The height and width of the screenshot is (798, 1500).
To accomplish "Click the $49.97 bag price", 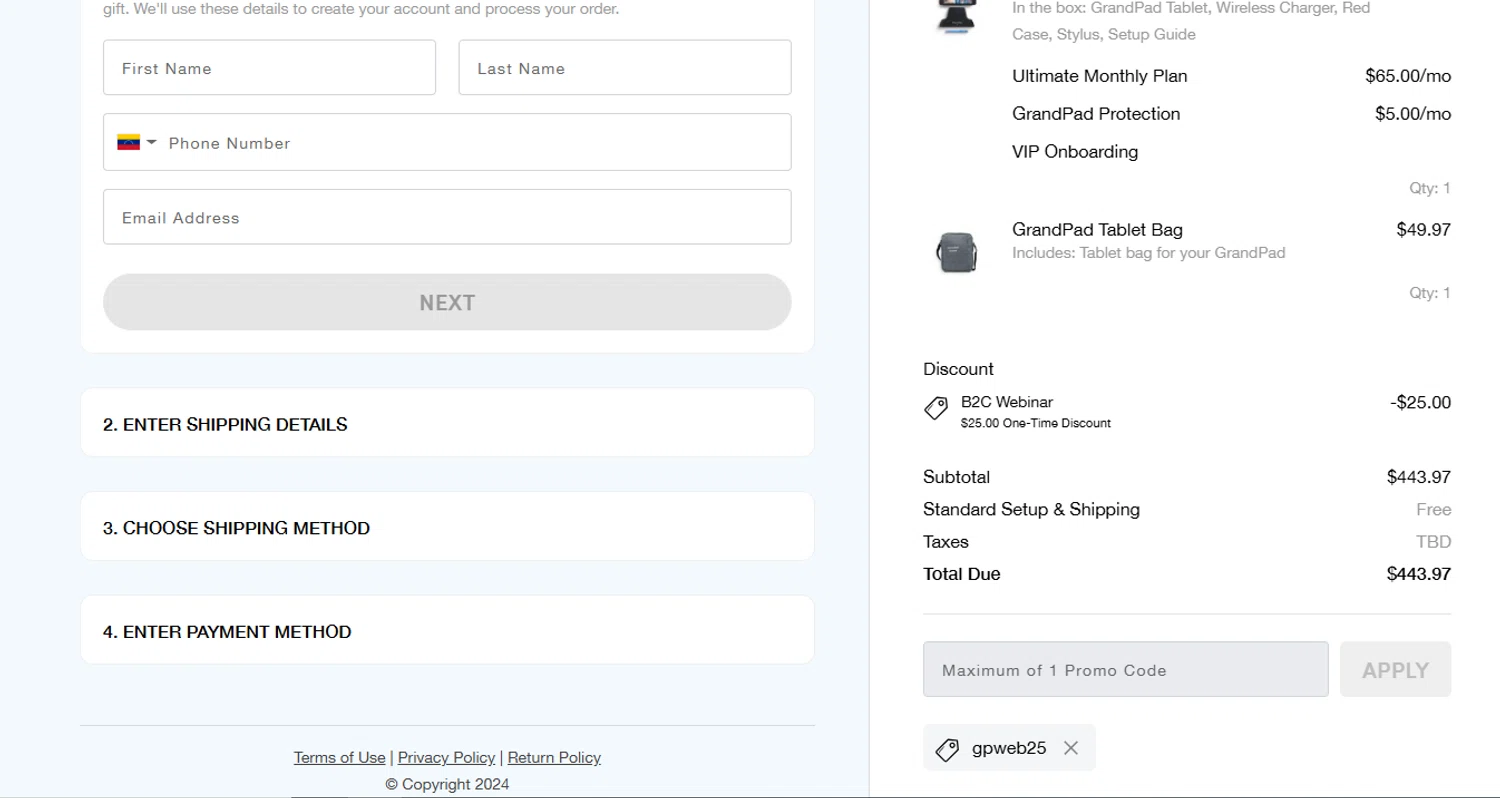I will pos(1423,230).
